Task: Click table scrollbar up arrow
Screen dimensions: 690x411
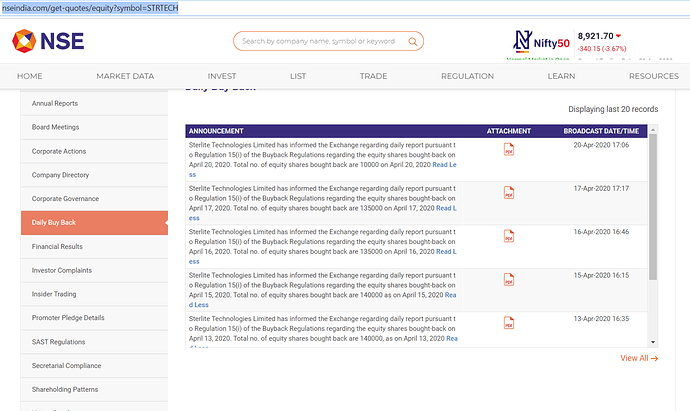Action: point(653,129)
